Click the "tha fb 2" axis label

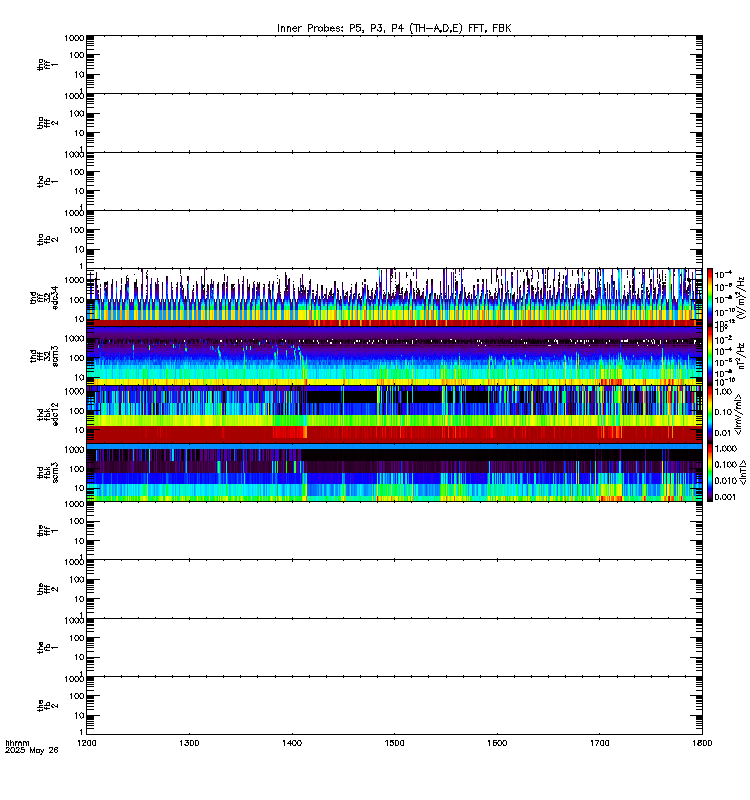tap(47, 239)
